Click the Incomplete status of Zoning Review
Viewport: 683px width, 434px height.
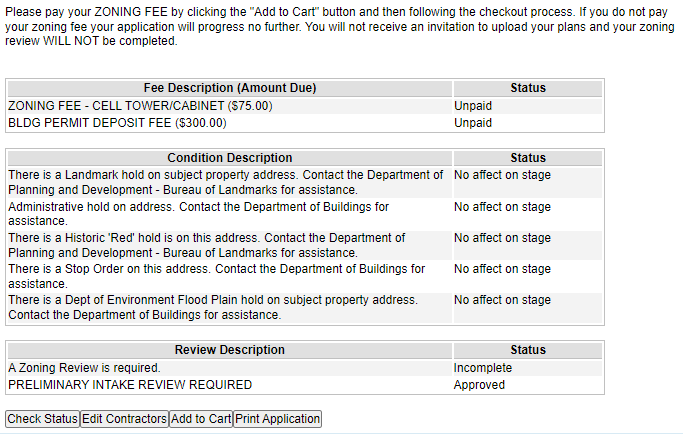(483, 368)
